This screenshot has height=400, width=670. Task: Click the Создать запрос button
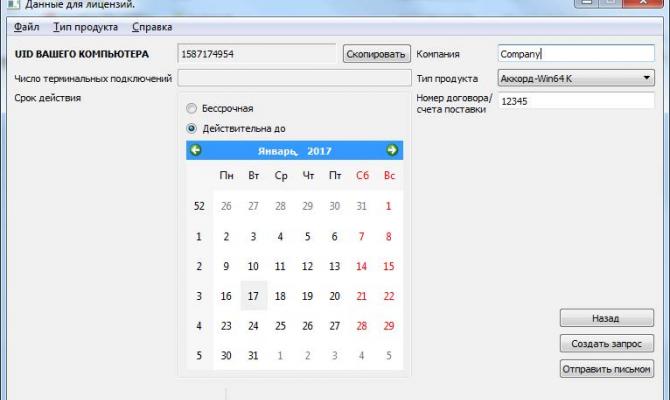[607, 344]
